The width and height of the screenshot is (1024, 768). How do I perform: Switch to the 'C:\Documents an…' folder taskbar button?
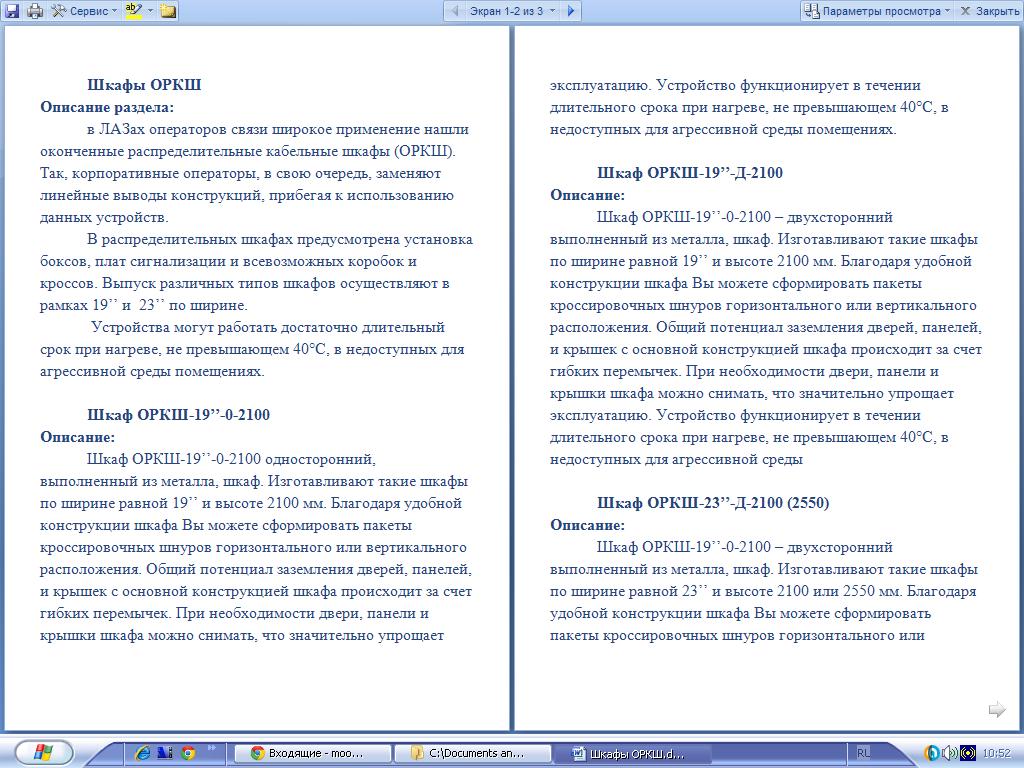(x=473, y=753)
